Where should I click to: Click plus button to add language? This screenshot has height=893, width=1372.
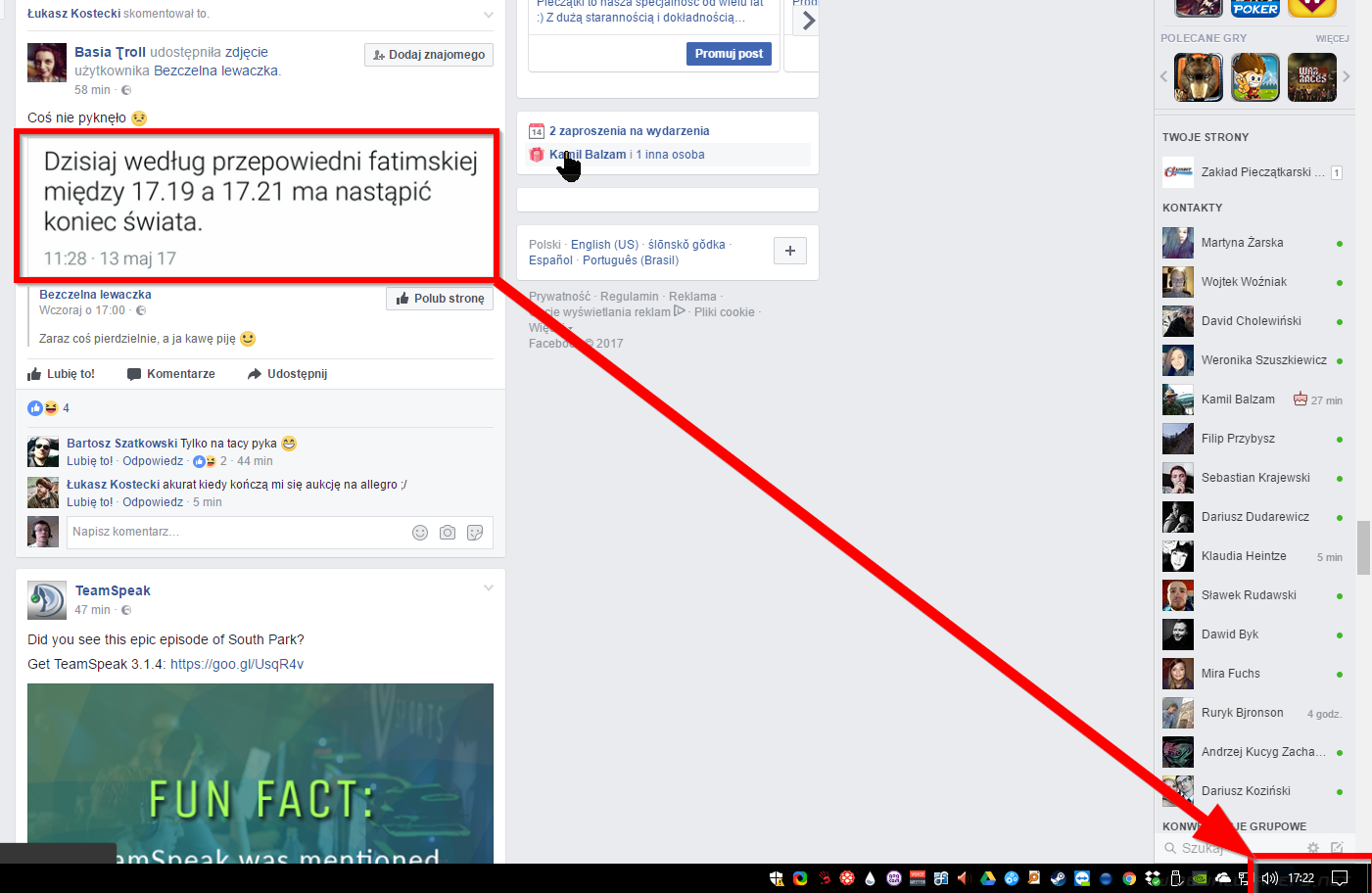789,251
